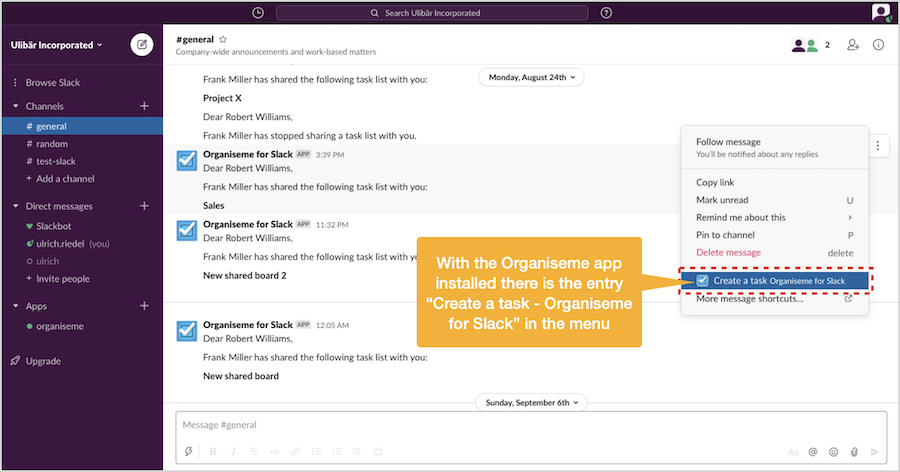
Task: Toggle inline code formatting
Action: [275, 451]
